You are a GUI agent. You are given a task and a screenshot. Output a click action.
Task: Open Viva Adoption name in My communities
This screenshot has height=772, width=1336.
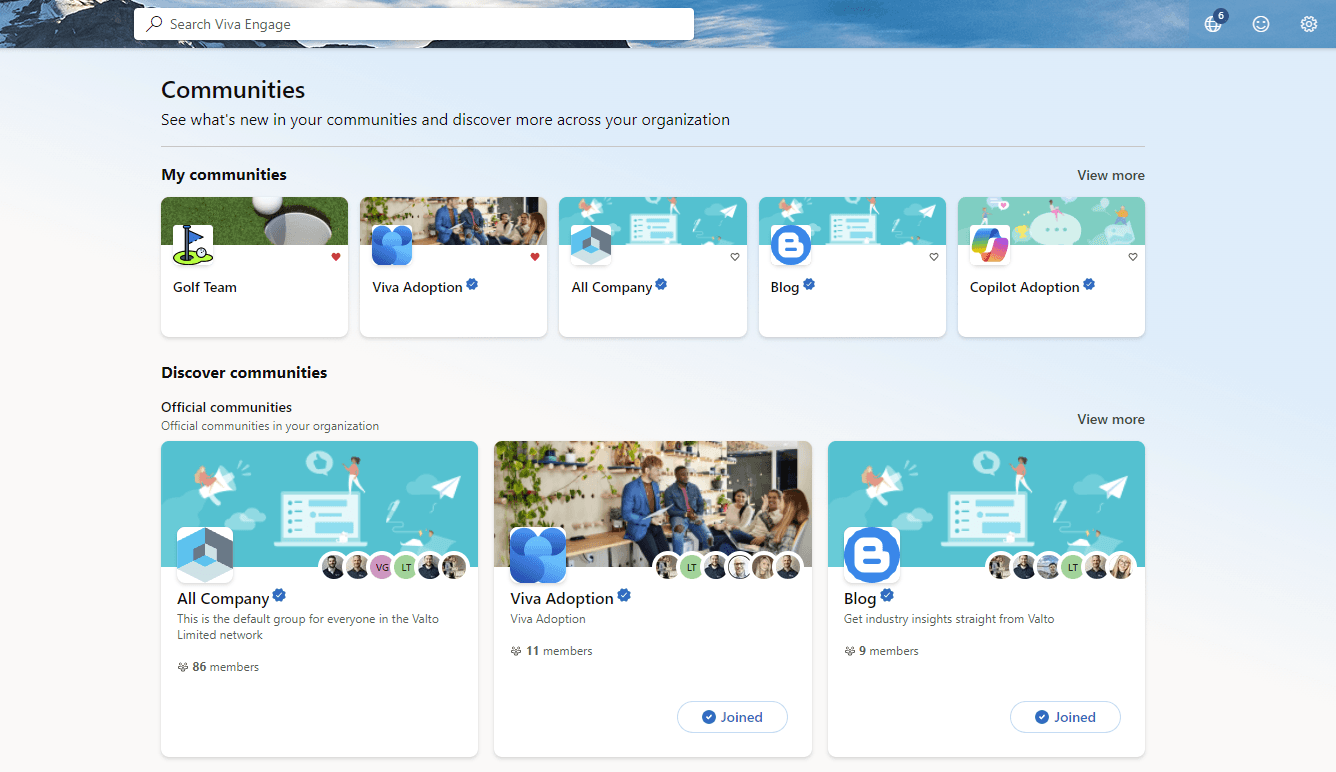(x=417, y=287)
